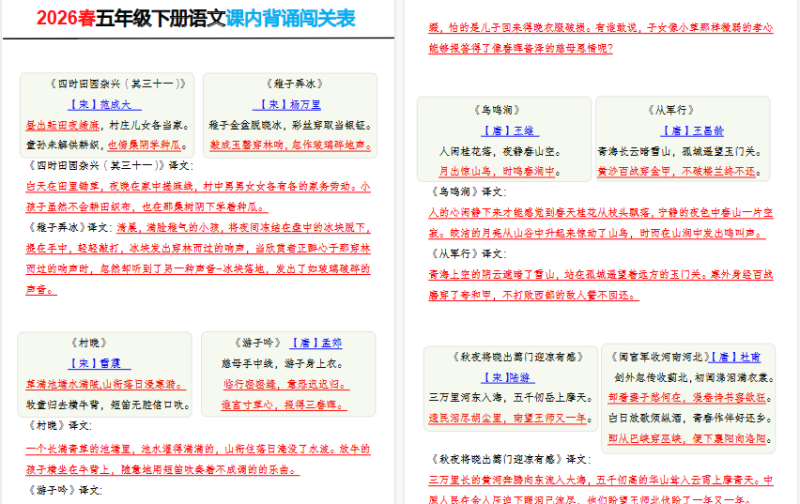Click the underlined line 月出惊山鸟
The height and width of the screenshot is (504, 800).
coord(466,171)
